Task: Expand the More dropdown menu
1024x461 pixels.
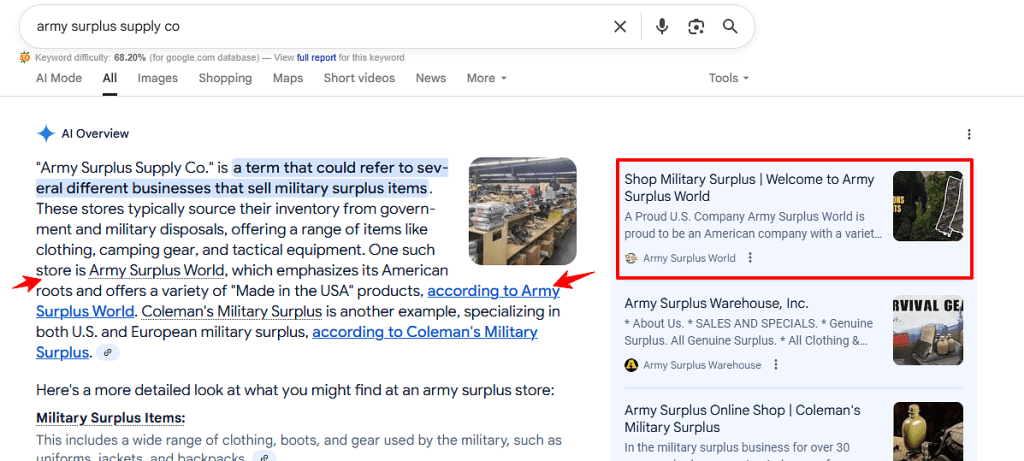Action: (487, 78)
